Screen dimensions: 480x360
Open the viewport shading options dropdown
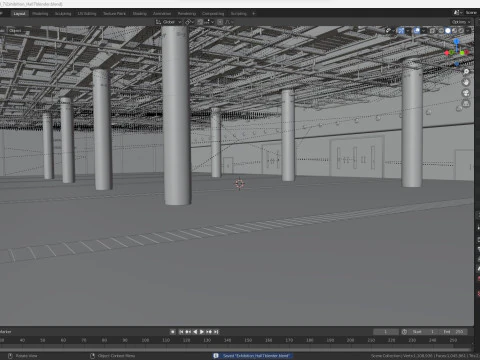point(468,31)
